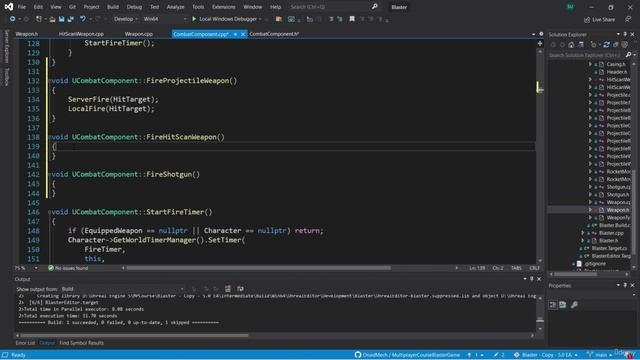This screenshot has height=360, width=640.
Task: Start Local Windows Debugger play button
Action: point(194,19)
